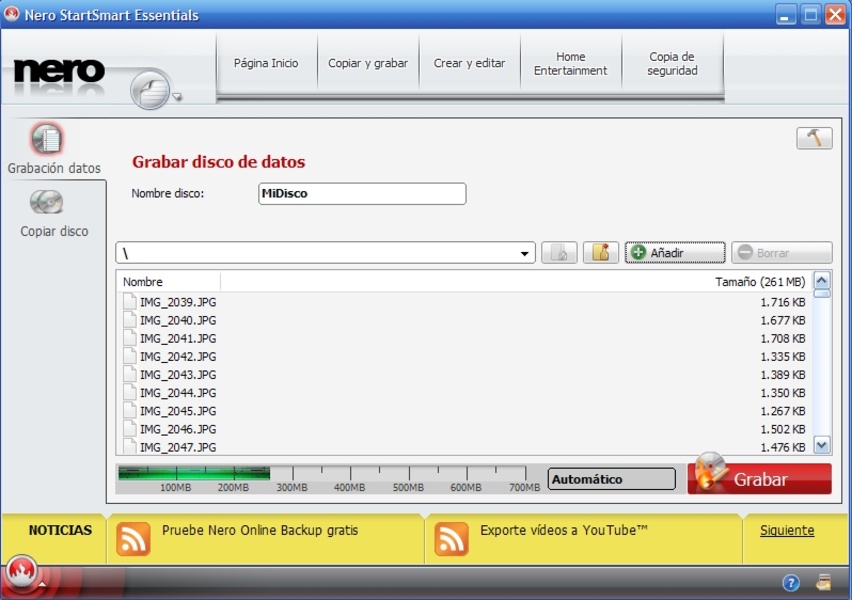Click the Nombre disco input field

coord(362,193)
